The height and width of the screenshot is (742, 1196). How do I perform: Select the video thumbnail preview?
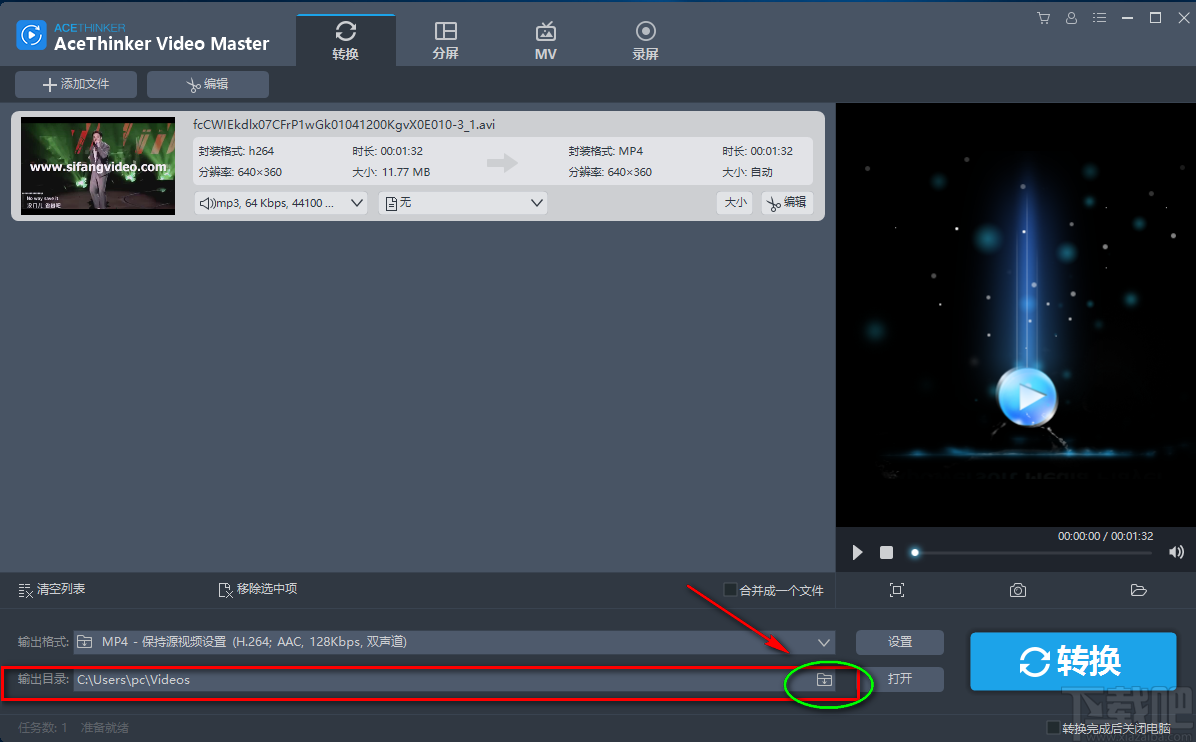click(x=97, y=166)
